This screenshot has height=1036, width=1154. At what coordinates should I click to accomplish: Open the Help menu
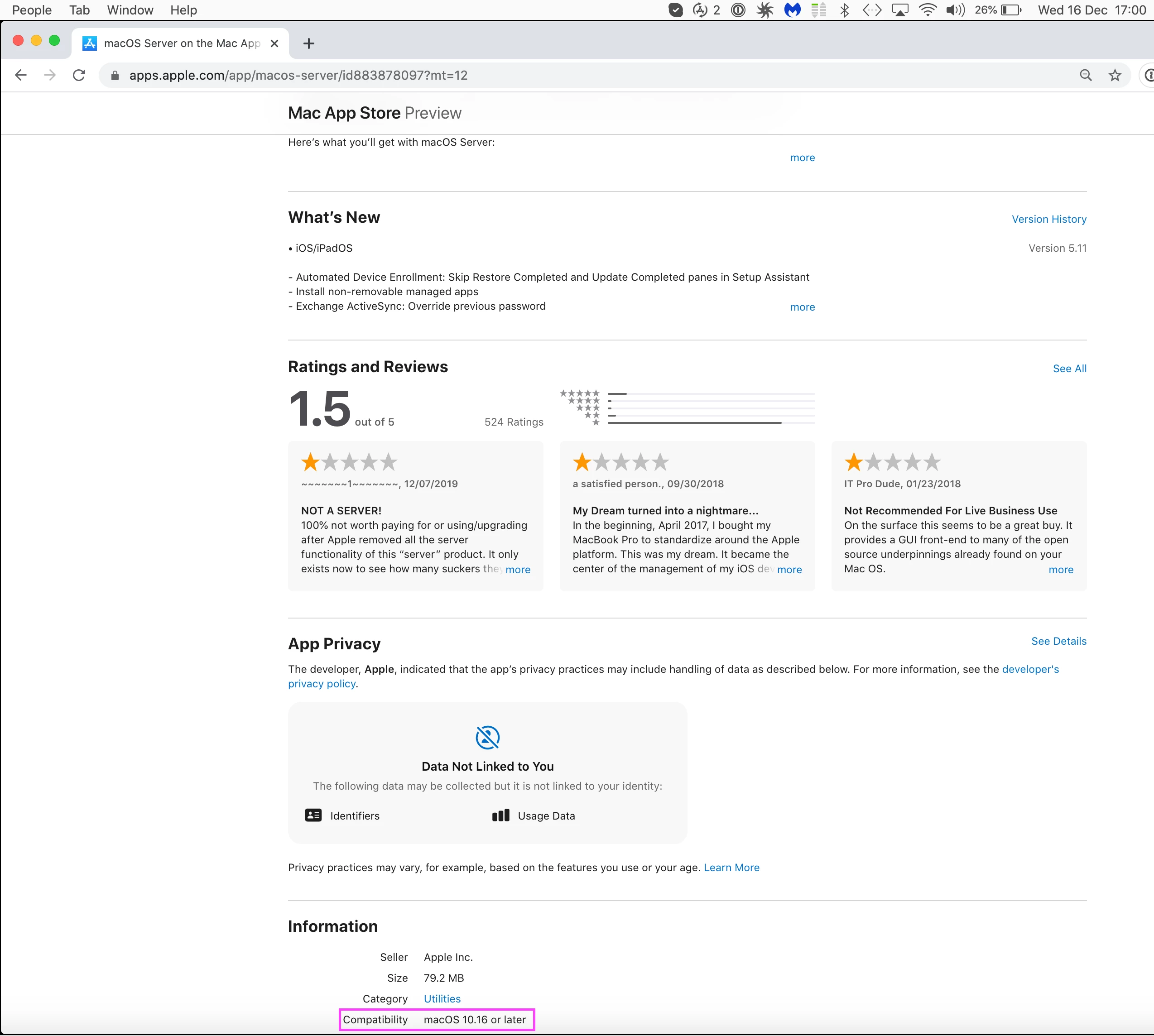pos(183,10)
